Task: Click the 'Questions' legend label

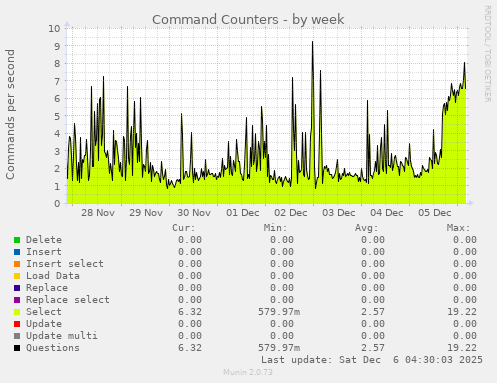Action: coord(53,348)
